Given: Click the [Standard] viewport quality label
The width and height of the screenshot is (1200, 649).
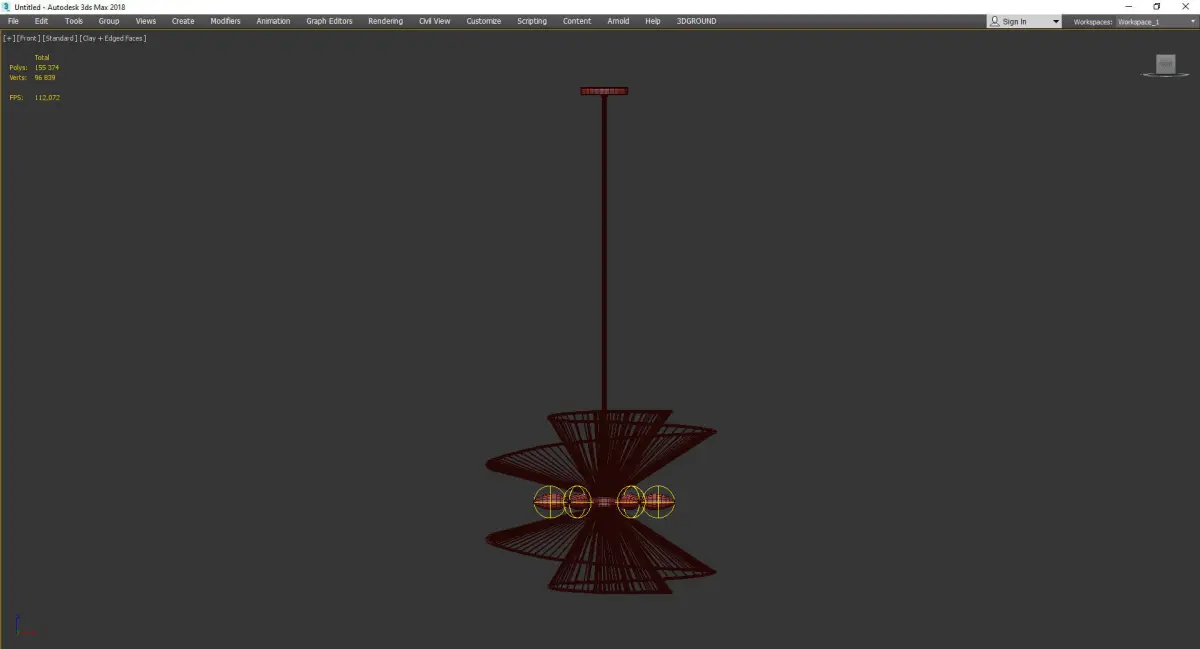Looking at the screenshot, I should point(60,38).
